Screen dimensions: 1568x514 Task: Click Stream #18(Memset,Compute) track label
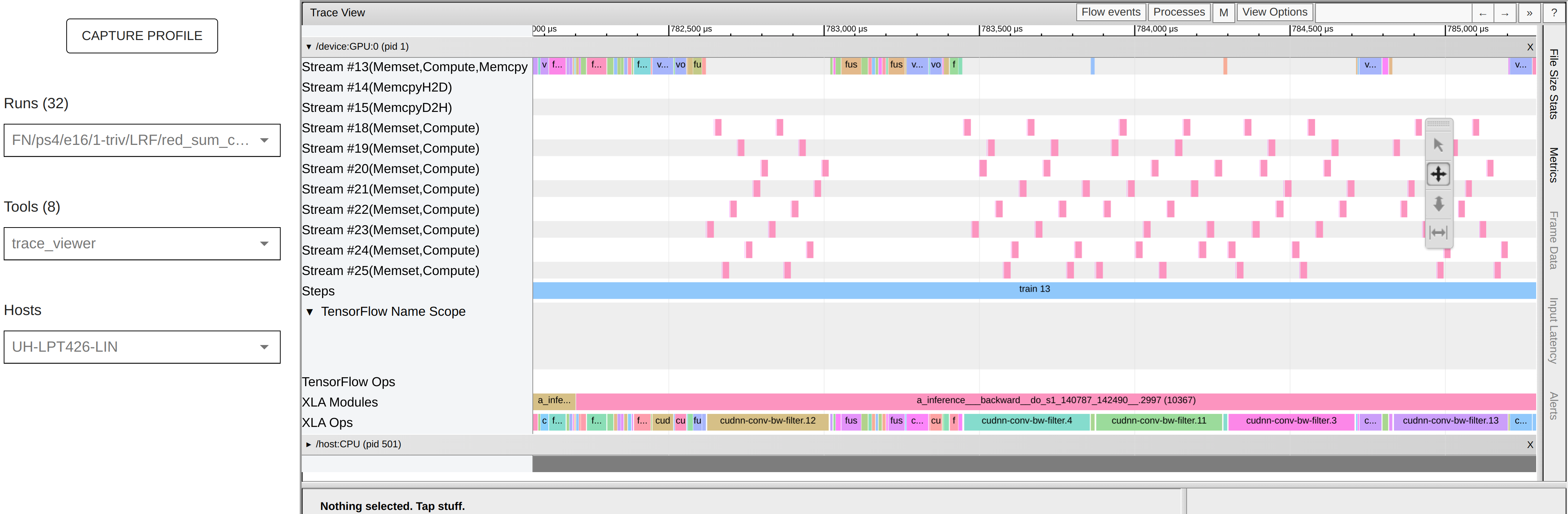coord(391,129)
